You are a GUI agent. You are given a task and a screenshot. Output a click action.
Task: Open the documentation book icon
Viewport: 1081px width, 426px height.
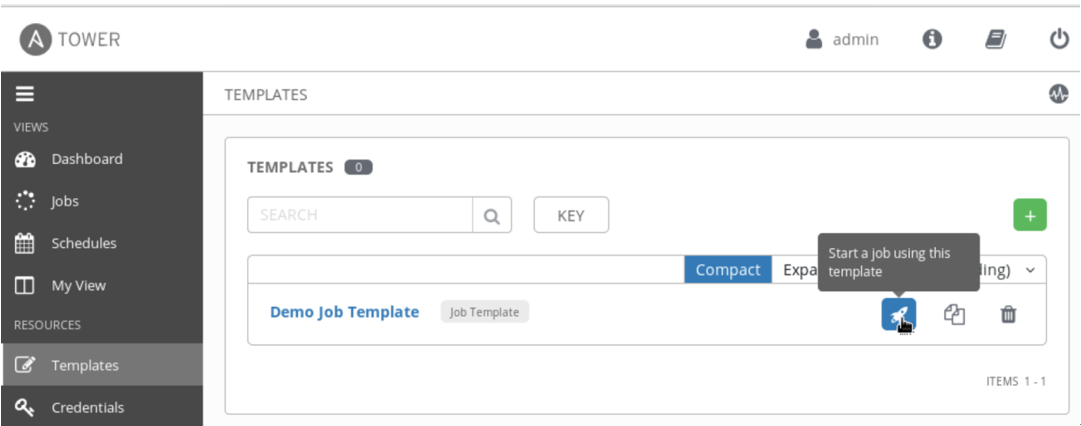pyautogui.click(x=995, y=39)
